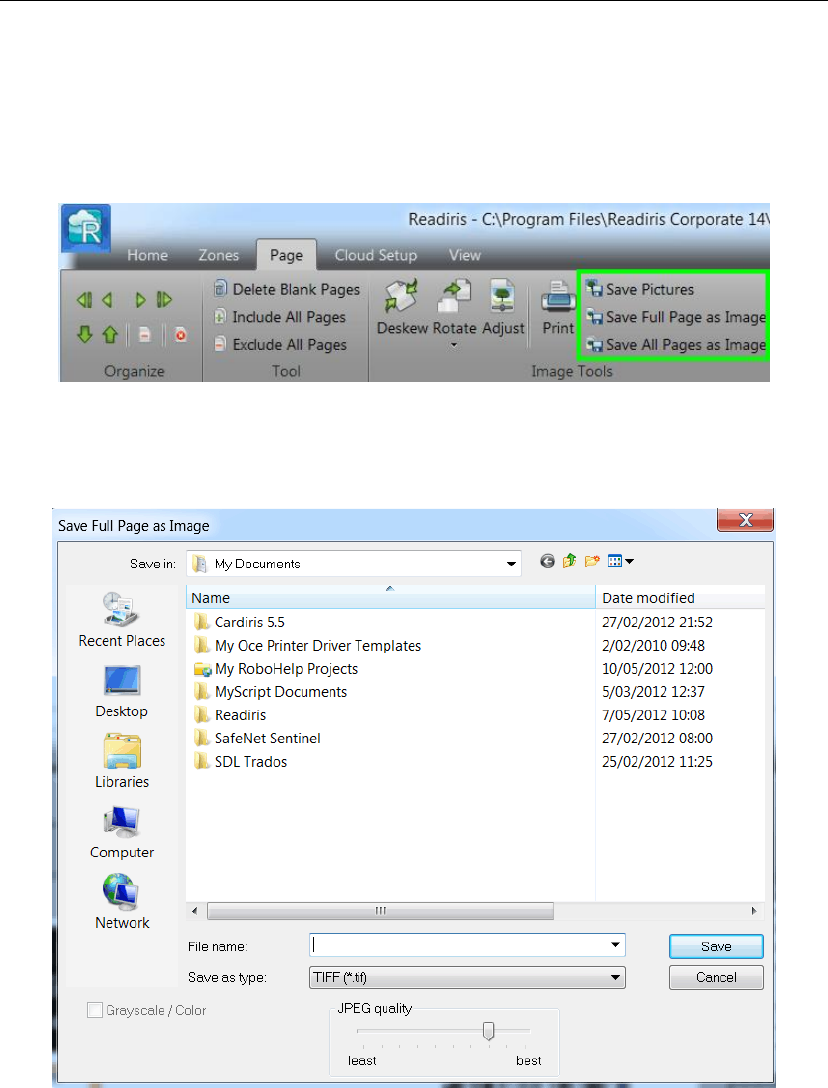Click Delete Blank Pages
This screenshot has height=1088, width=828.
(x=287, y=289)
